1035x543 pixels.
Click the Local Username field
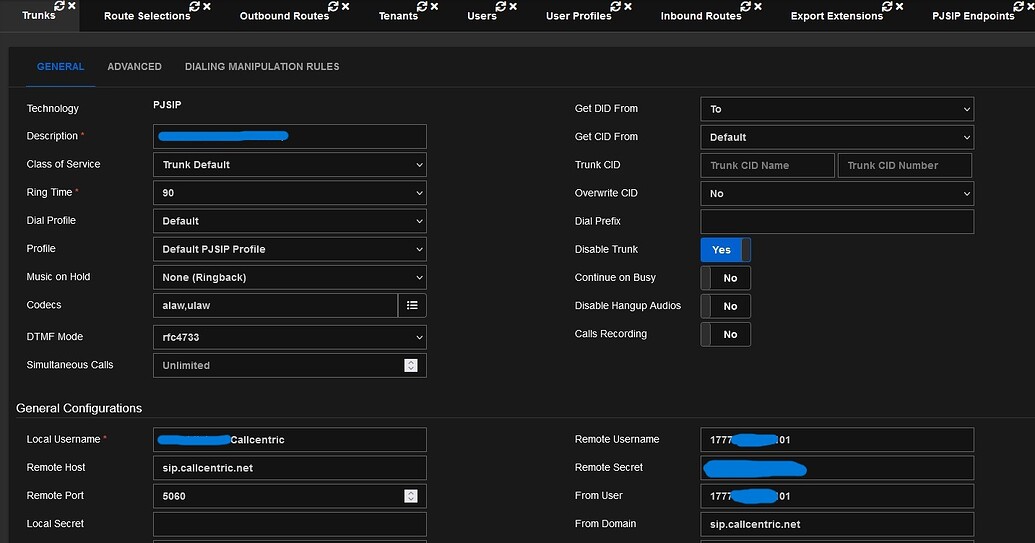290,440
